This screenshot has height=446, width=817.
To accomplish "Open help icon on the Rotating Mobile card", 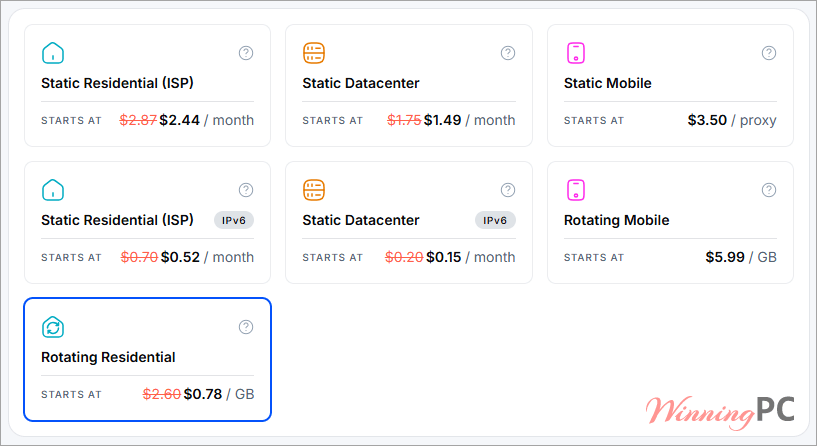I will (x=769, y=190).
